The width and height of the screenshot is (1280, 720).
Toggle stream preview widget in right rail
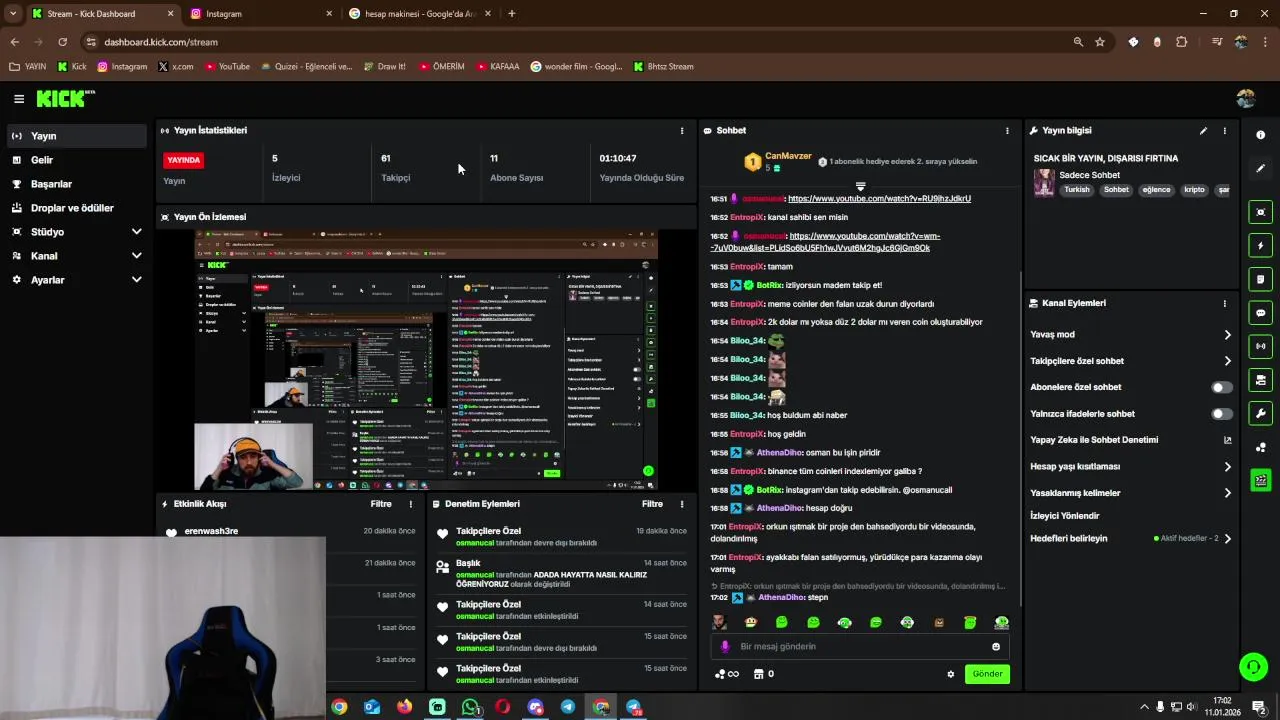pos(1260,212)
